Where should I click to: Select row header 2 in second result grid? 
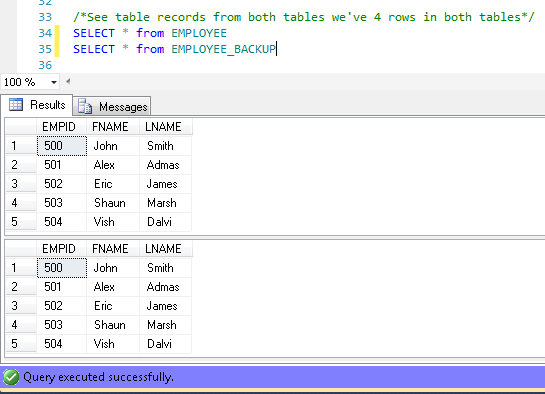[x=21, y=287]
